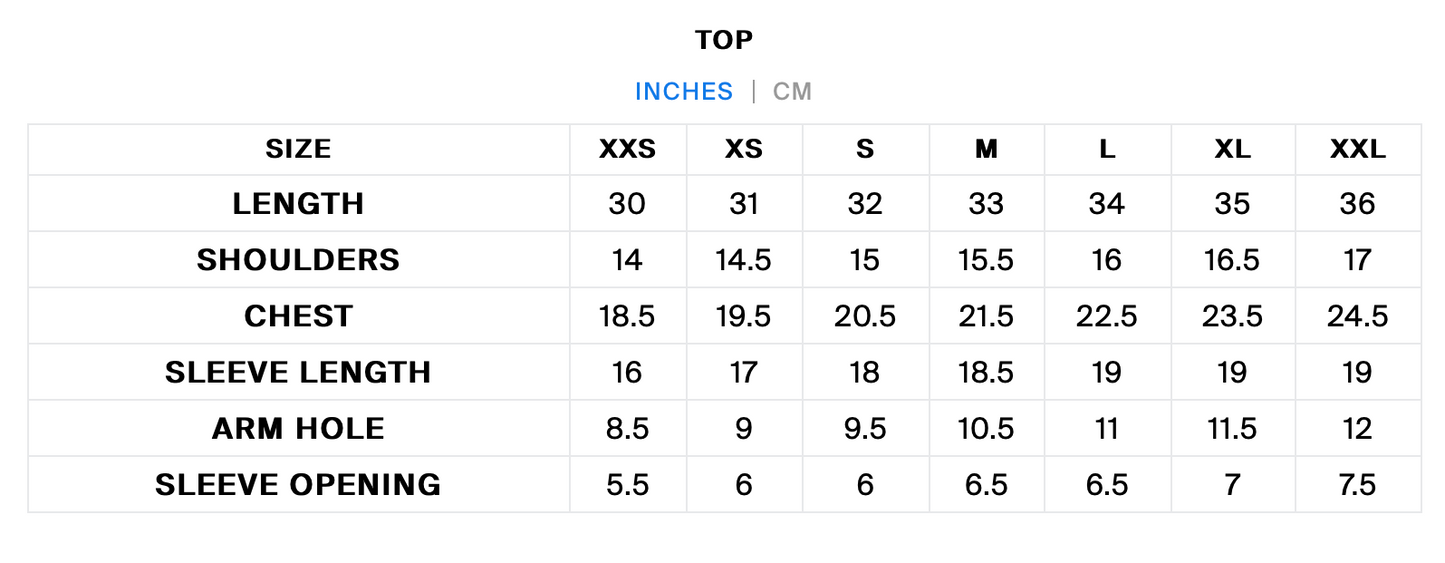Select the XXL column header
This screenshot has height=563, width=1445.
pos(1358,149)
